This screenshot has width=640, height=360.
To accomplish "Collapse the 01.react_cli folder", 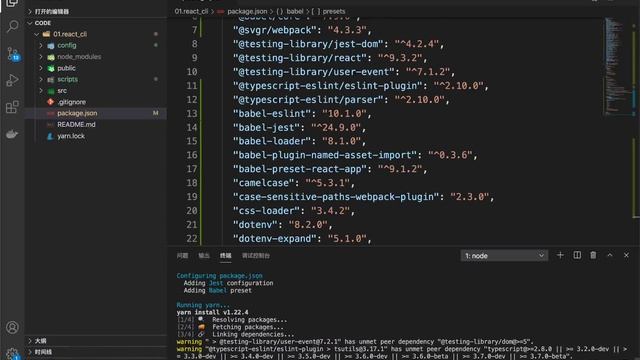I will [37, 34].
